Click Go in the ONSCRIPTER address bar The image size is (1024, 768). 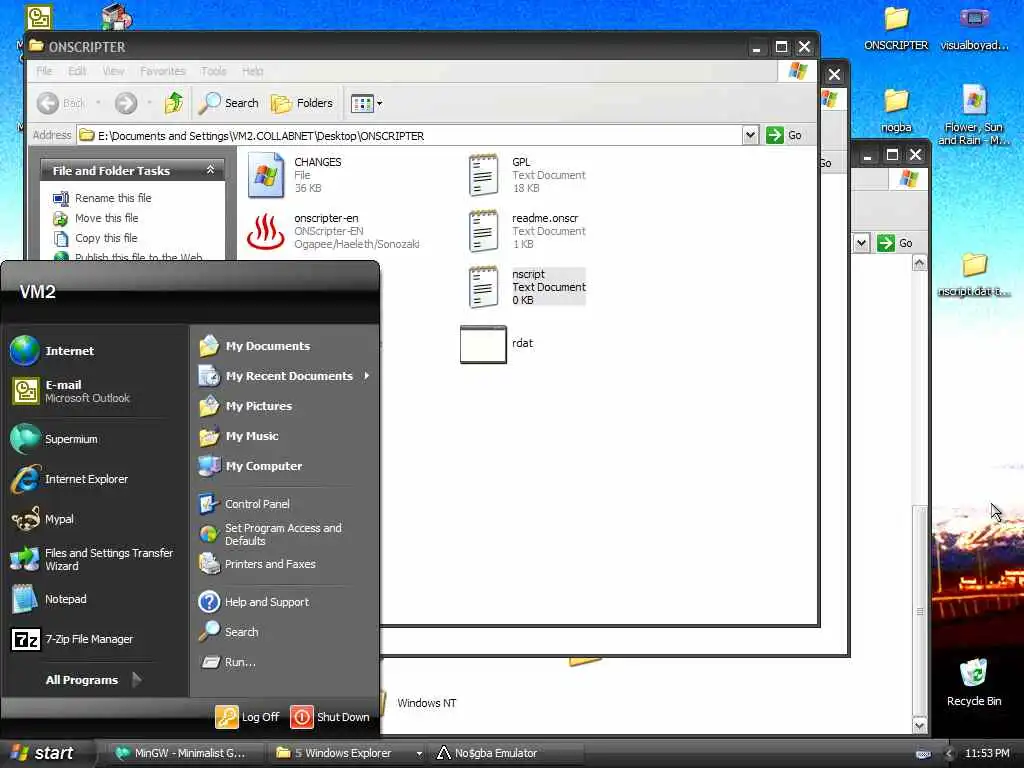[784, 135]
